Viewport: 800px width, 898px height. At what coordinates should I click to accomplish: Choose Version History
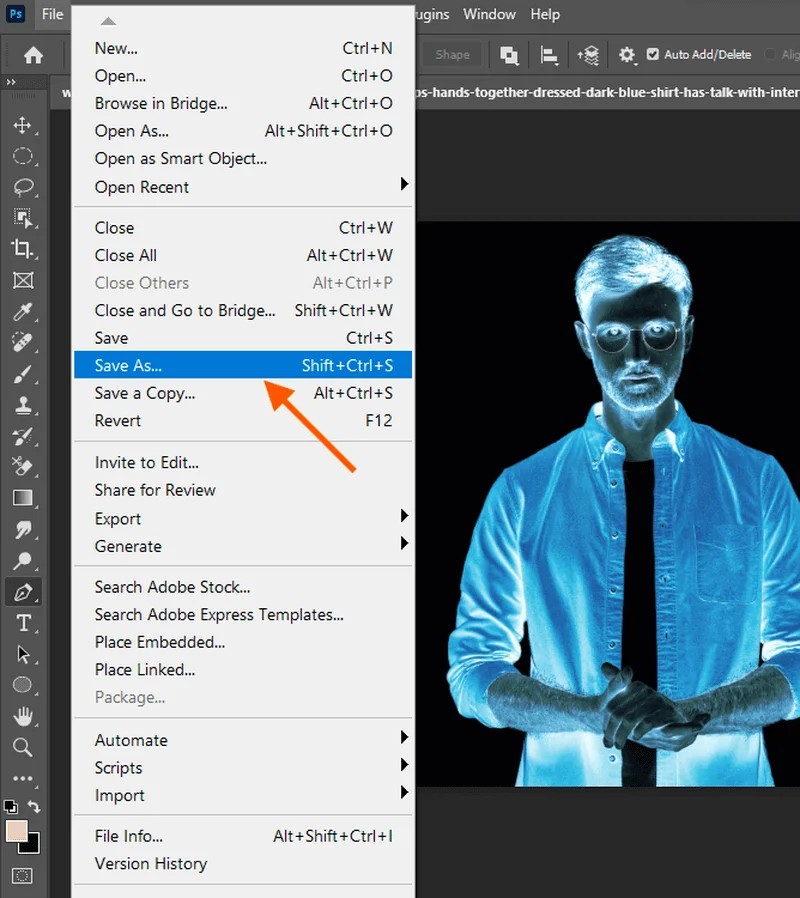[243, 864]
